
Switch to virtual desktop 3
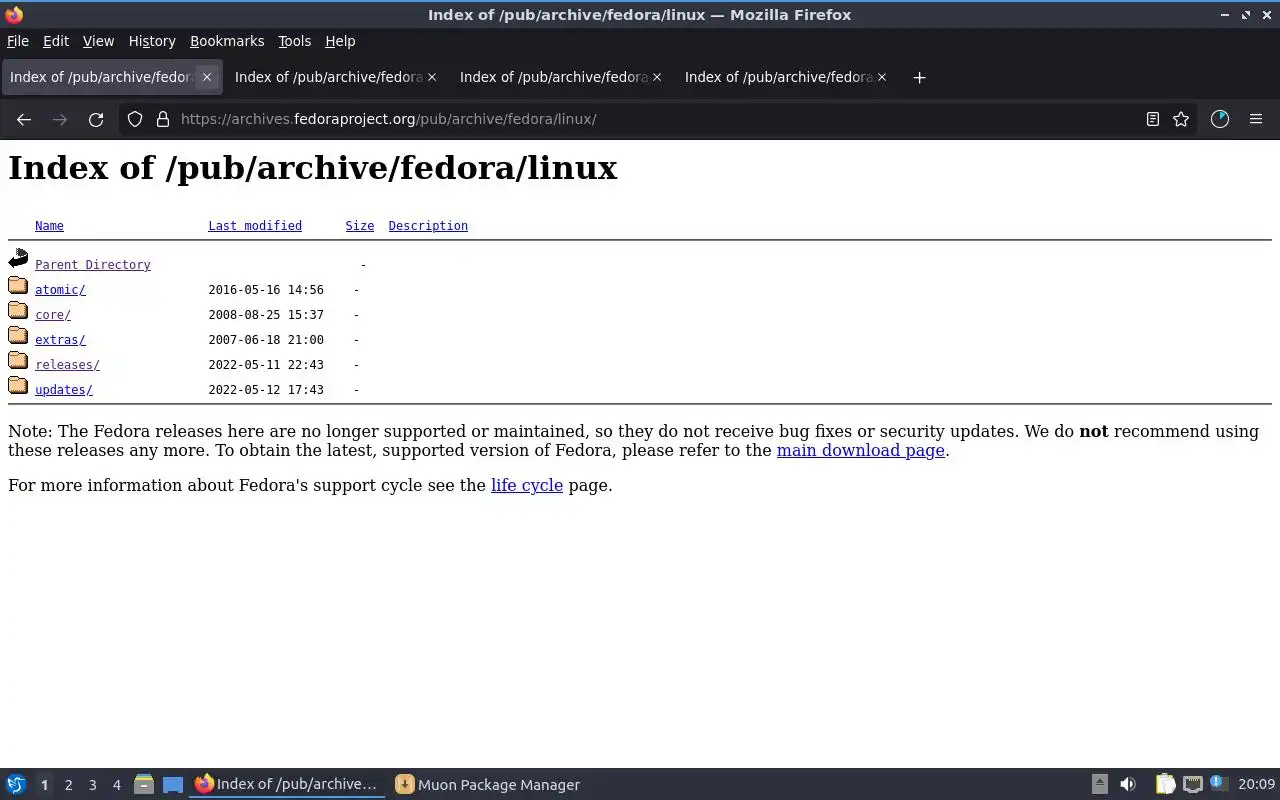pos(92,785)
